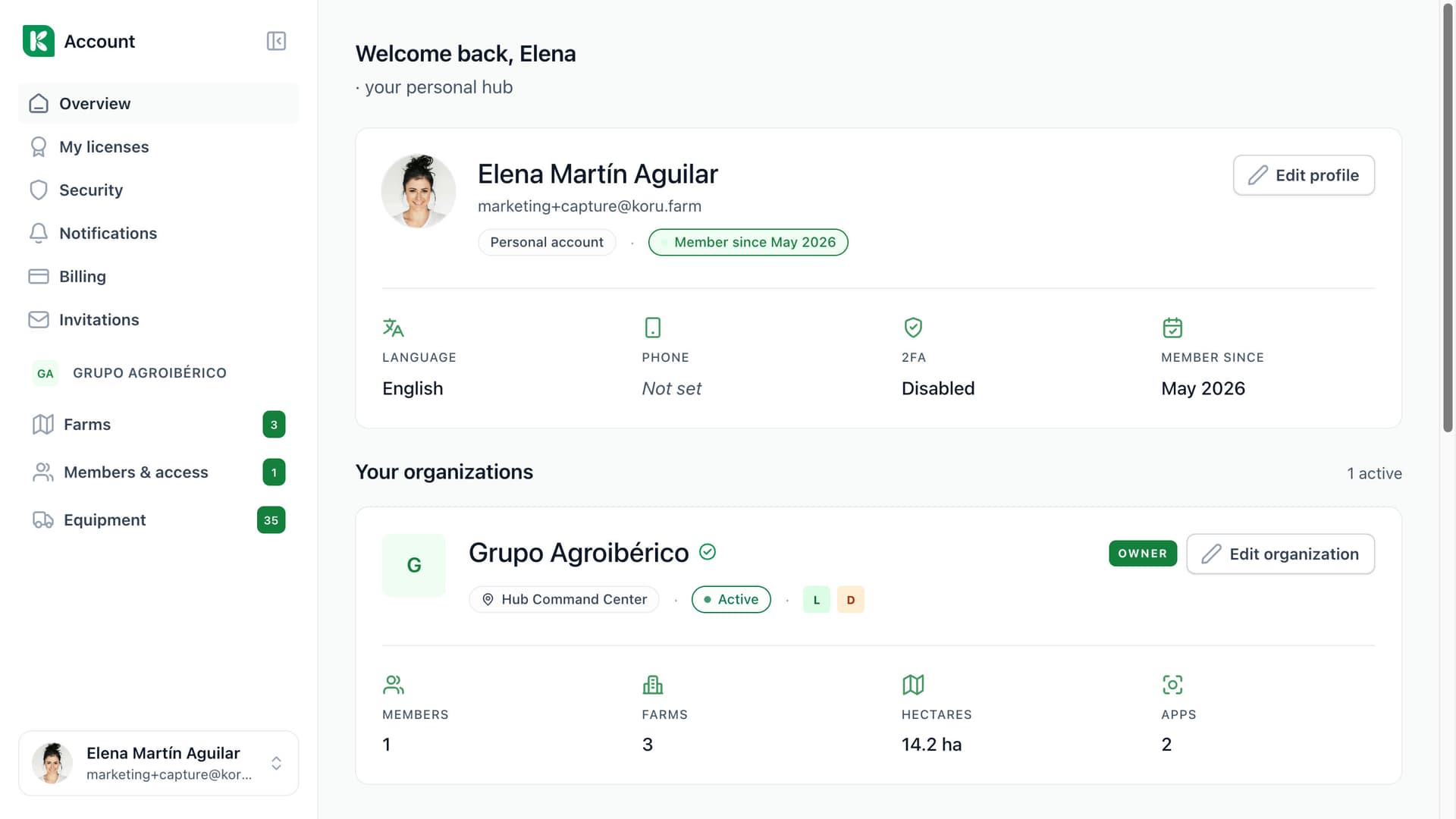Click the verified checkmark beside Grupo Agroibérico
The height and width of the screenshot is (819, 1456).
coord(708,552)
